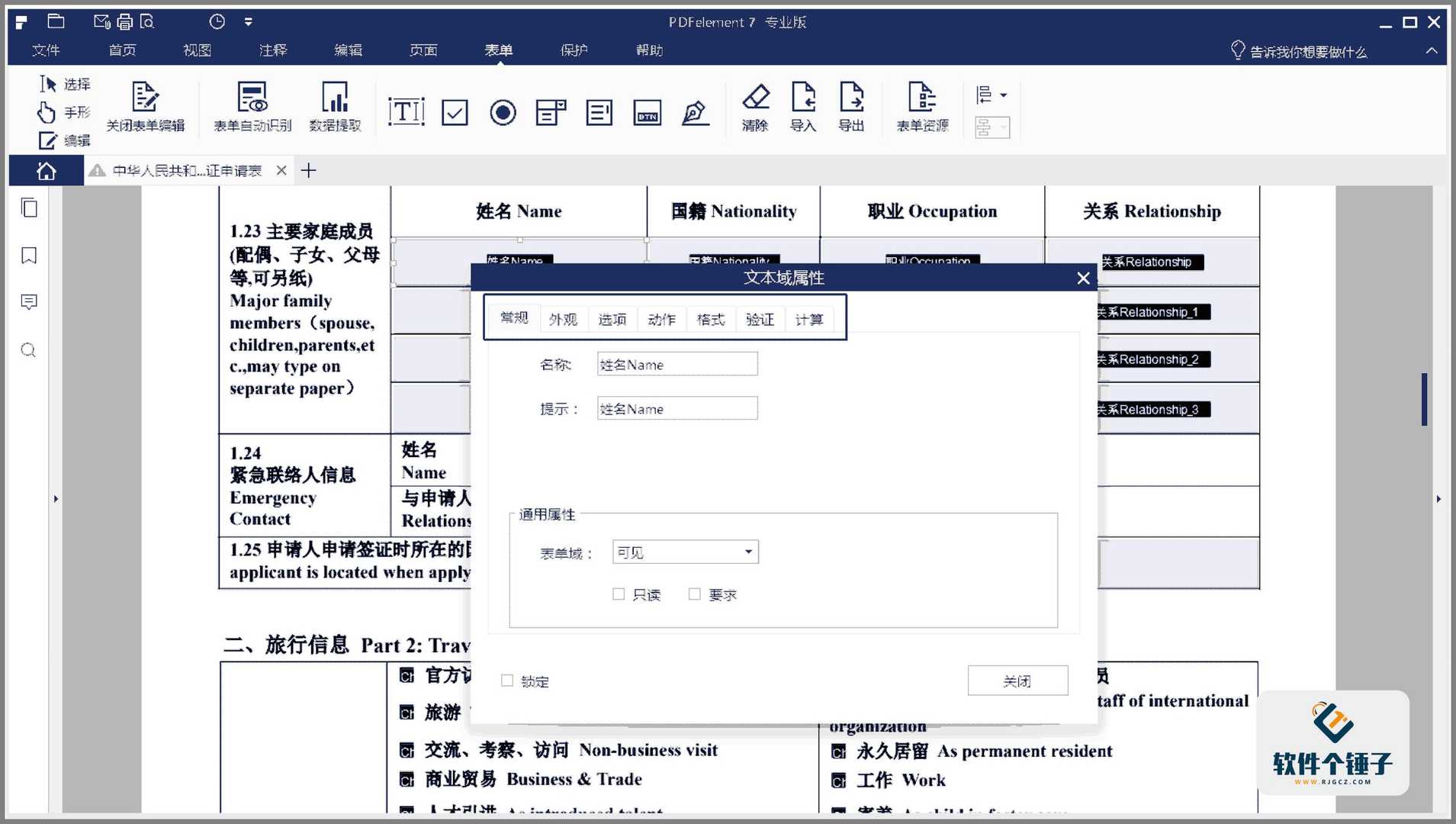
Task: Open the alignment options dropdown in ribbon
Action: 1003,94
